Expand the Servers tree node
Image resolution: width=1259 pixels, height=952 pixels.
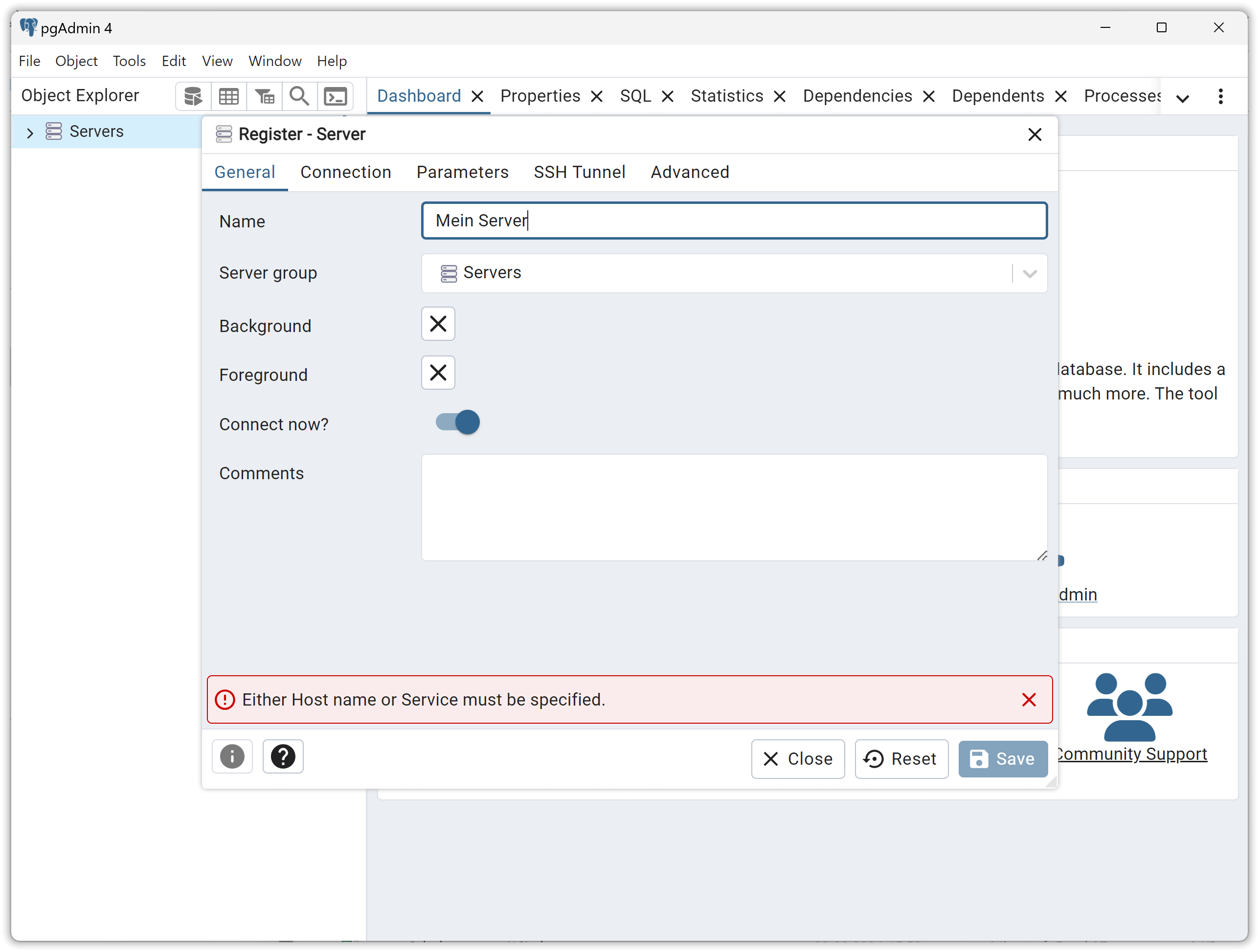30,133
